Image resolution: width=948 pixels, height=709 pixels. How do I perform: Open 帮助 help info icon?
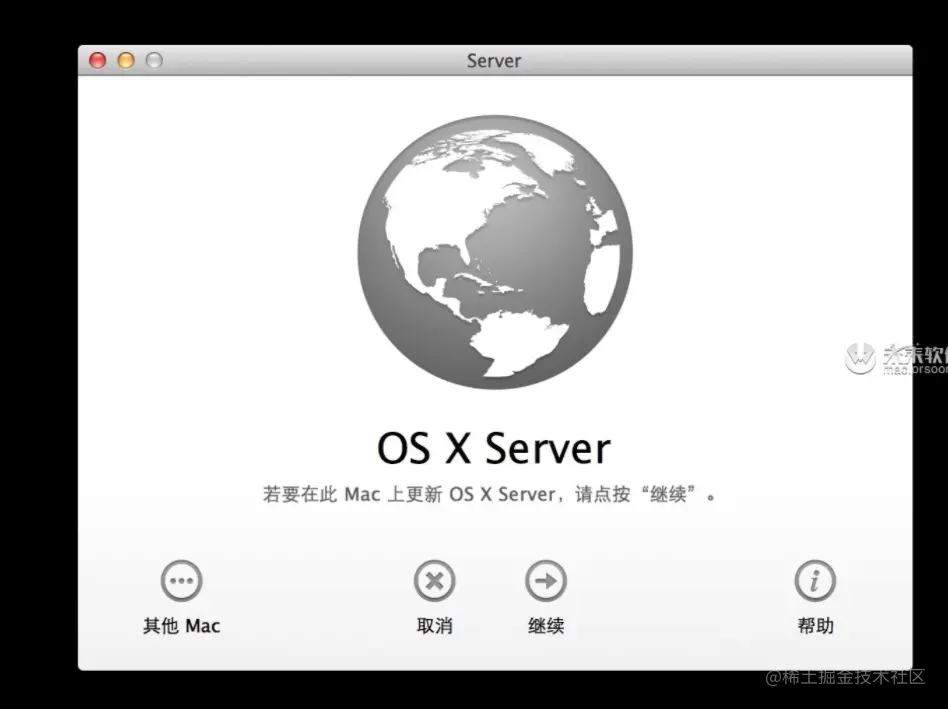coord(814,581)
